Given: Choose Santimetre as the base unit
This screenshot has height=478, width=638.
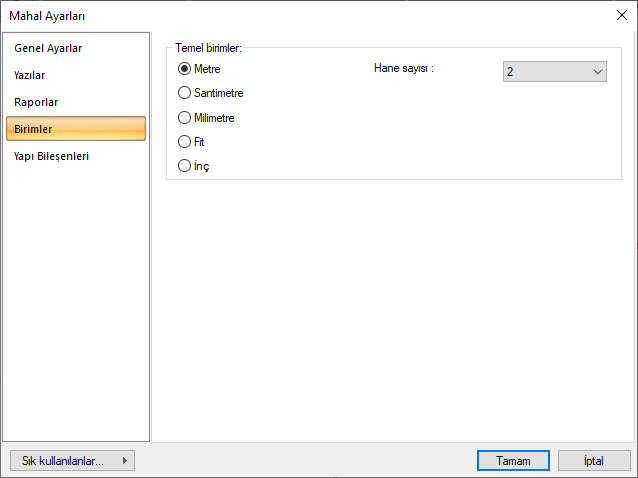Looking at the screenshot, I should coord(184,93).
